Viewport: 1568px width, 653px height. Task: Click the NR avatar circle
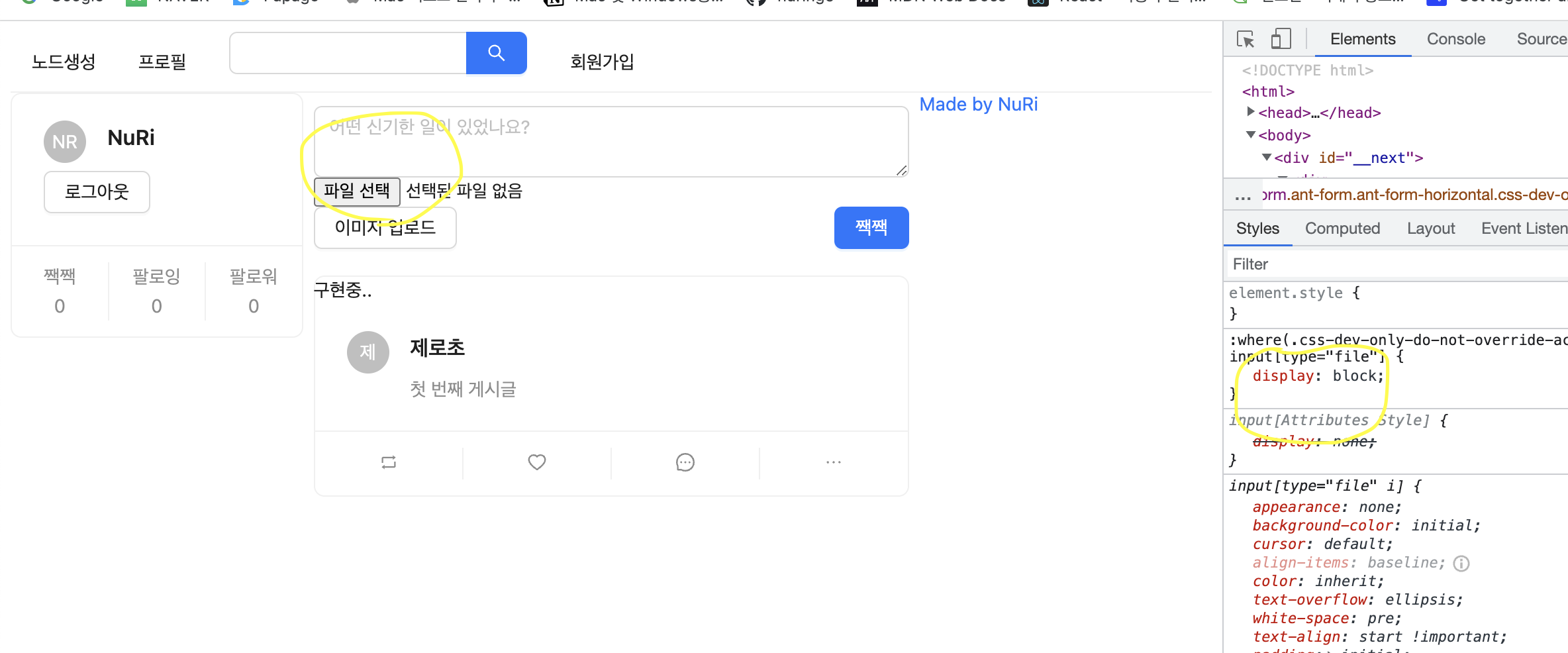[65, 142]
